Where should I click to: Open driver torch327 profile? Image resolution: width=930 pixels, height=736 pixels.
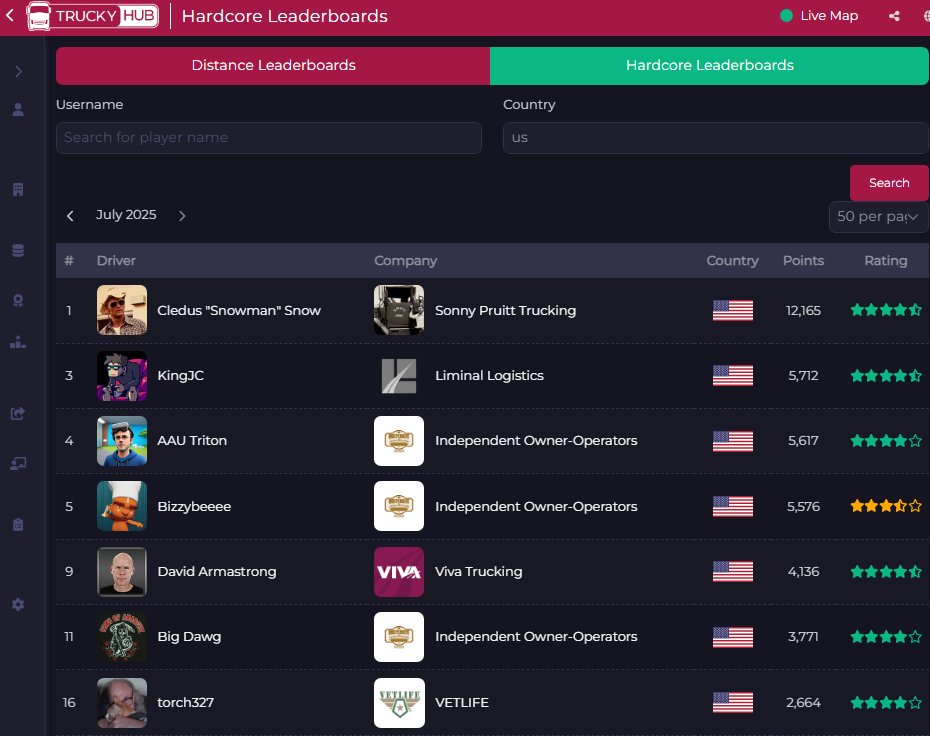186,703
